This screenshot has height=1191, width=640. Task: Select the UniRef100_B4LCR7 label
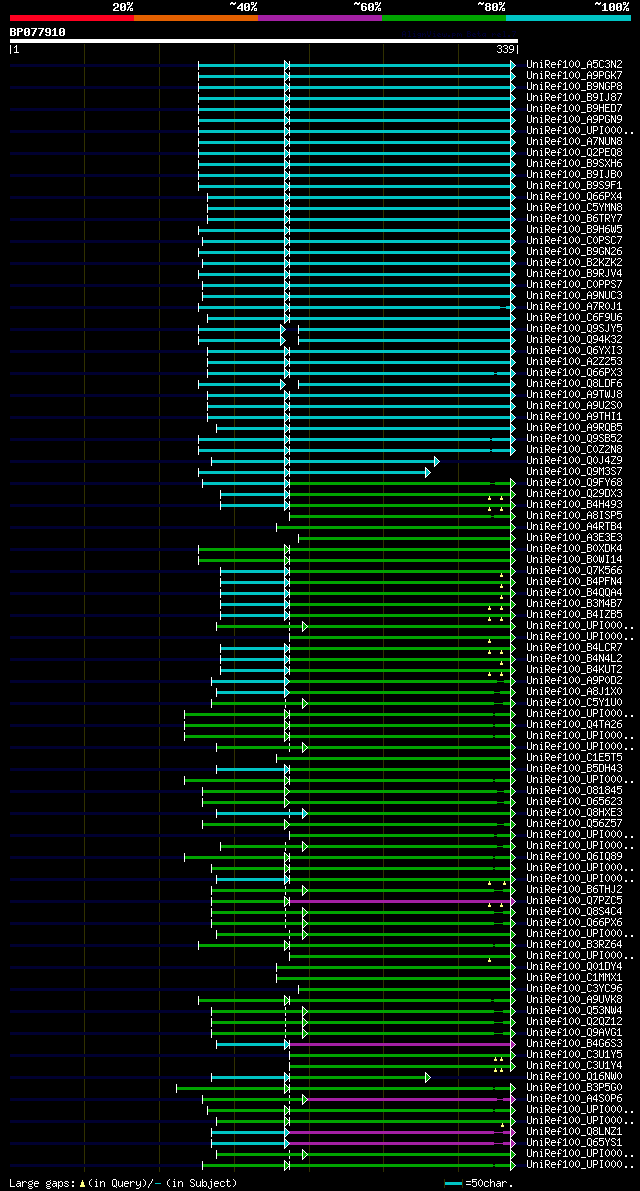(x=574, y=649)
